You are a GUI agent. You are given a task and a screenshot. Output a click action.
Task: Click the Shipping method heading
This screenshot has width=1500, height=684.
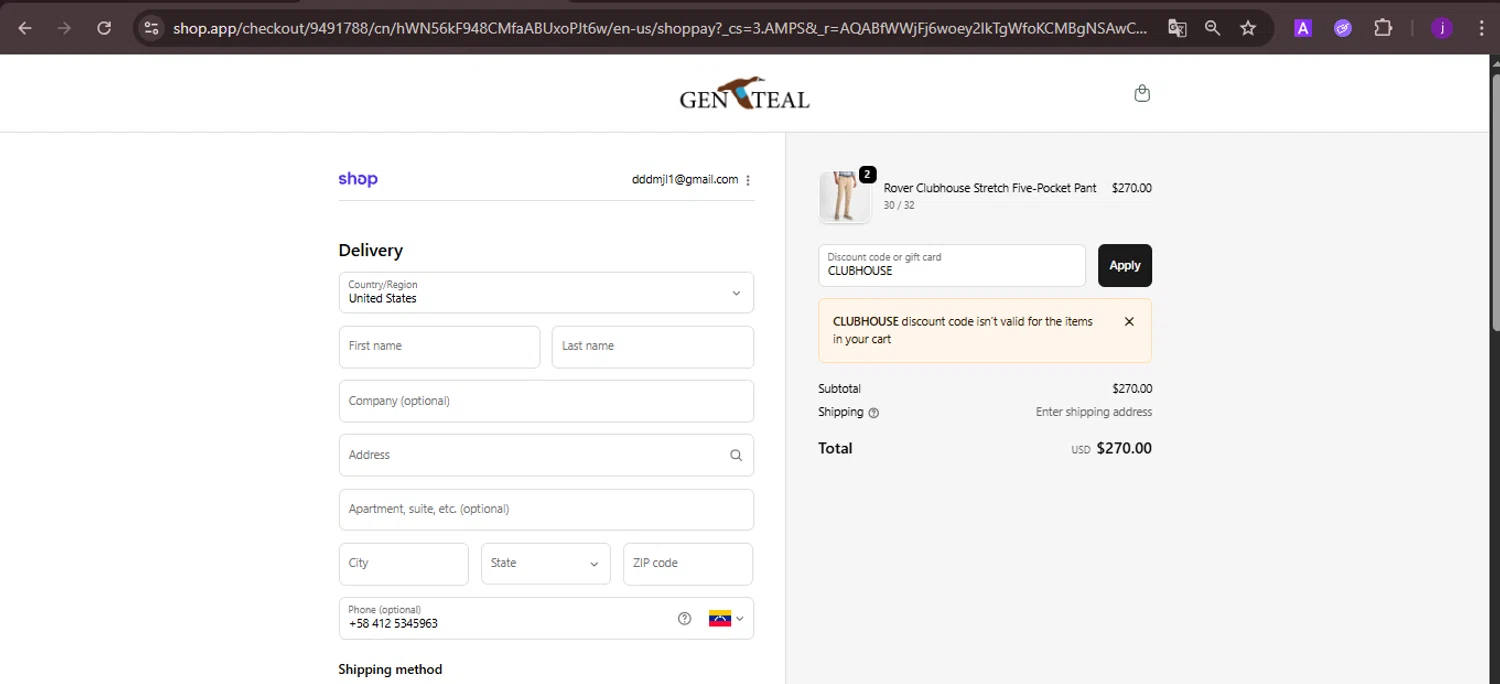390,670
